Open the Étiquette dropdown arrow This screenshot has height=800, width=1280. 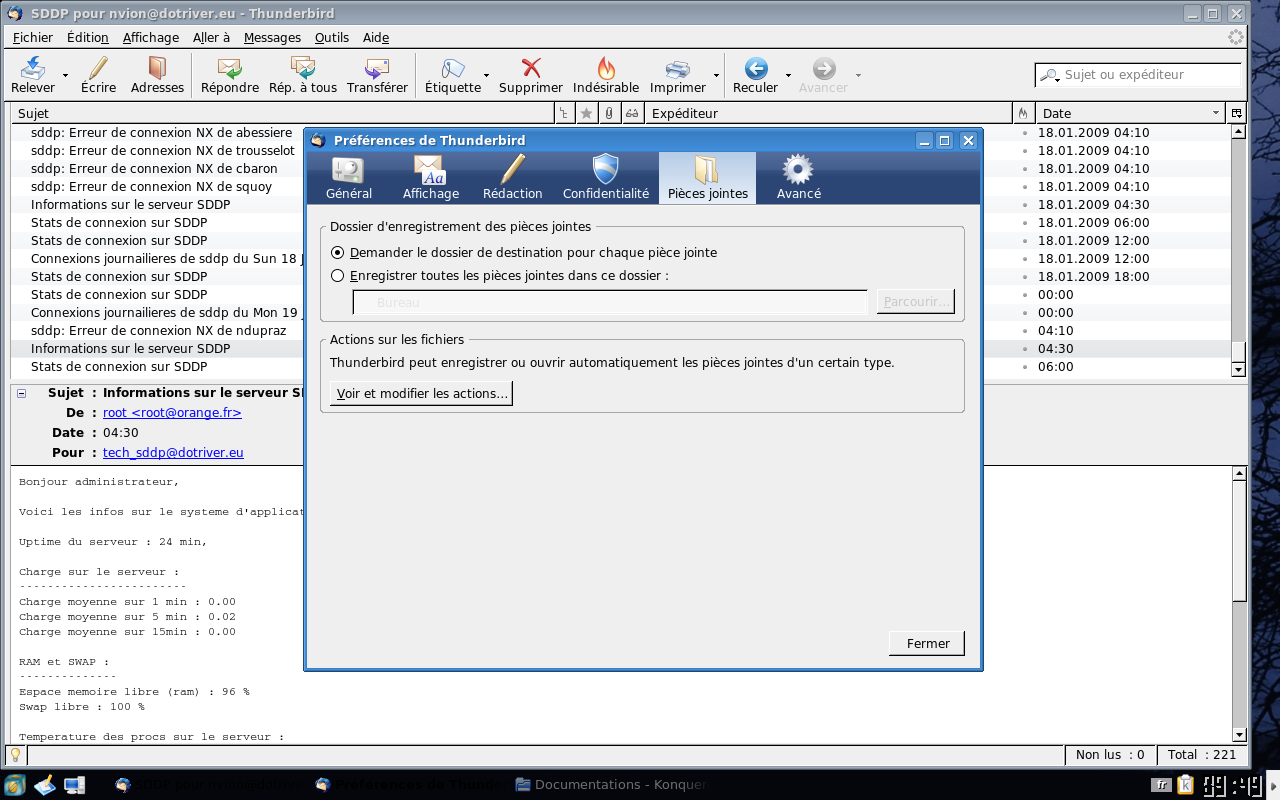487,75
